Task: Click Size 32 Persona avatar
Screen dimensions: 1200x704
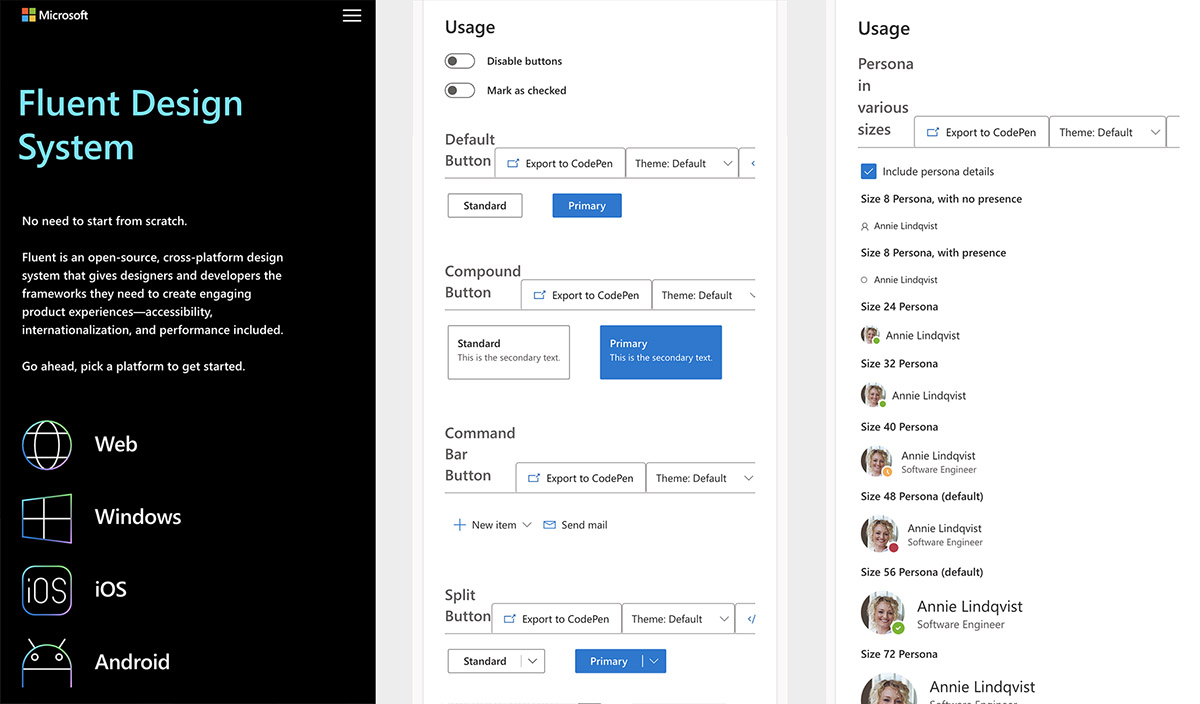Action: 873,395
